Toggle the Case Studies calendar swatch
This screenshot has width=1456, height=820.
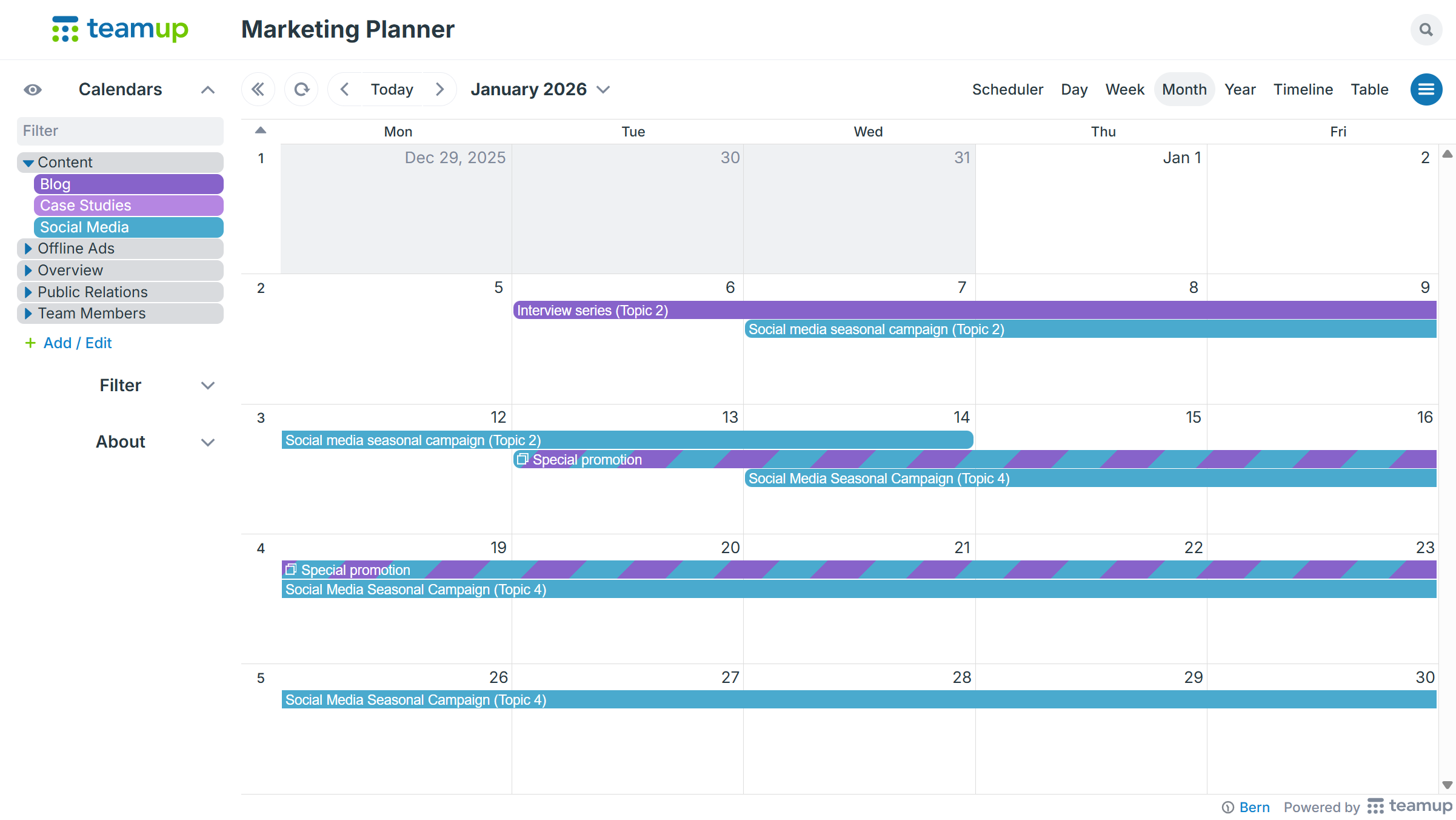click(129, 206)
